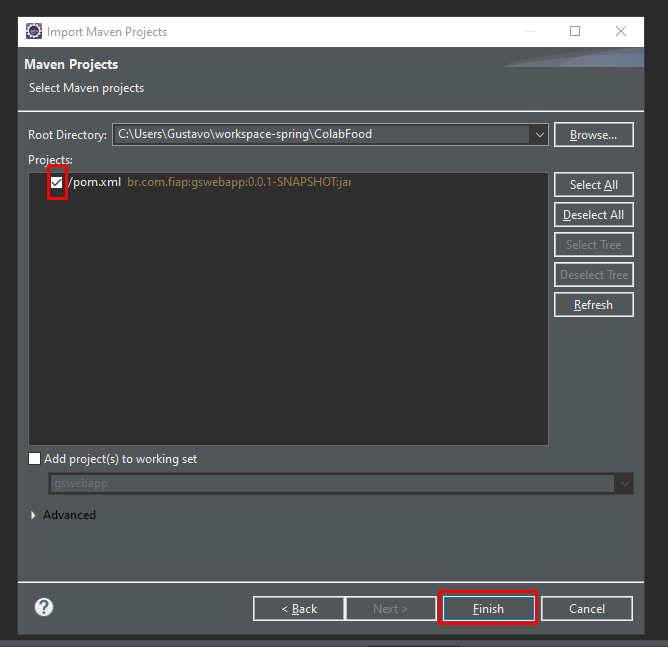Select the /pom.xml project row
The image size is (668, 647).
click(x=288, y=182)
